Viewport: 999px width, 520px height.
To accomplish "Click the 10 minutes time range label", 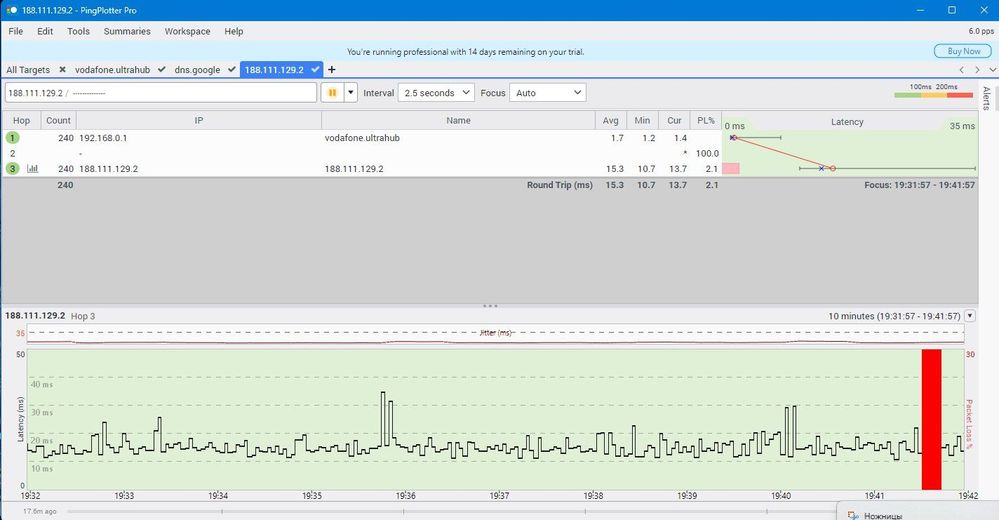I will click(894, 316).
